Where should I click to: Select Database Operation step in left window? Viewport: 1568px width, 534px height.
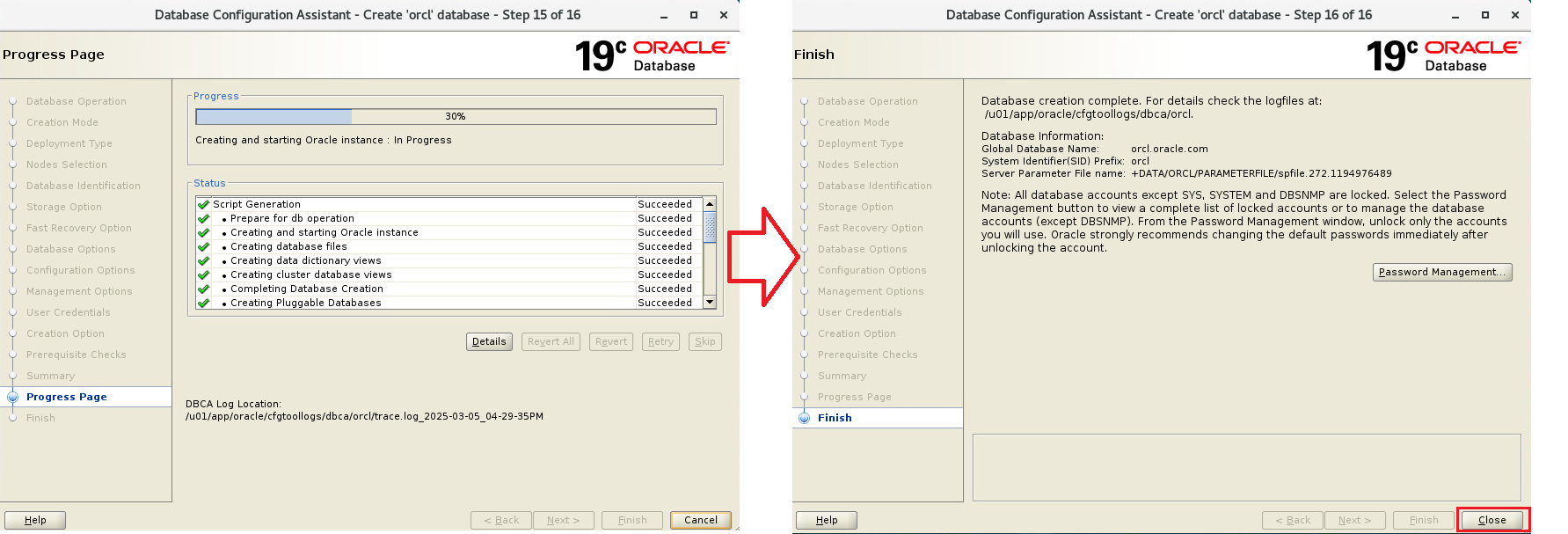tap(77, 101)
